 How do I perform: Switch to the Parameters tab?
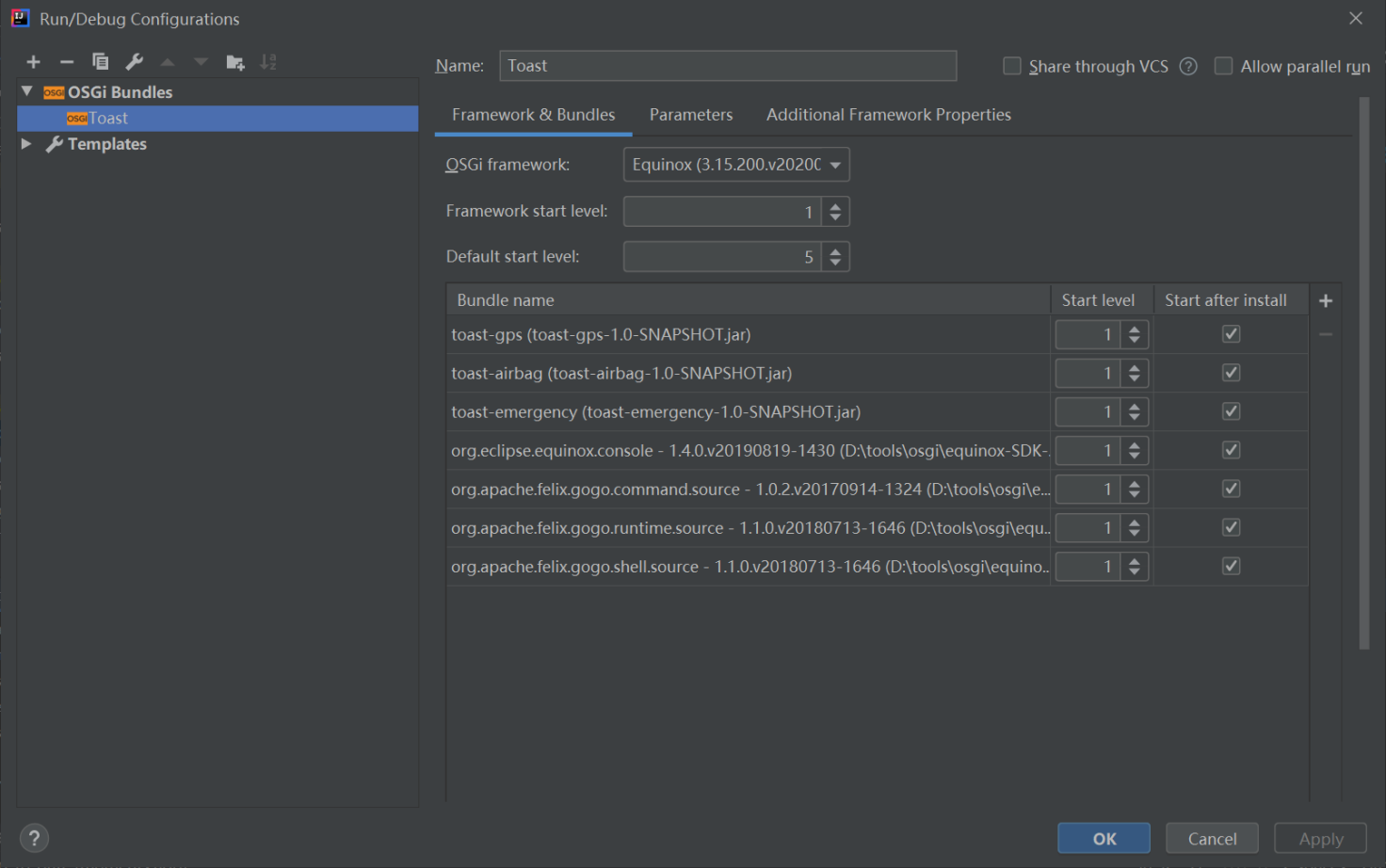click(x=690, y=114)
